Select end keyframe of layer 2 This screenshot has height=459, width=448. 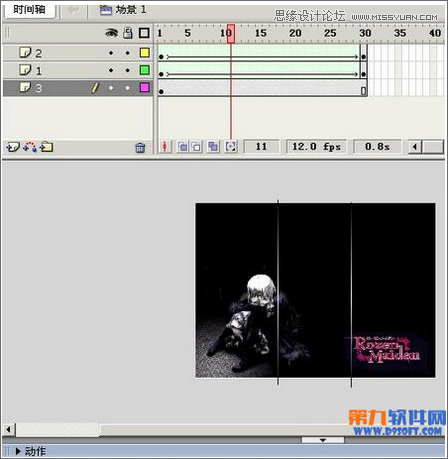tap(364, 56)
